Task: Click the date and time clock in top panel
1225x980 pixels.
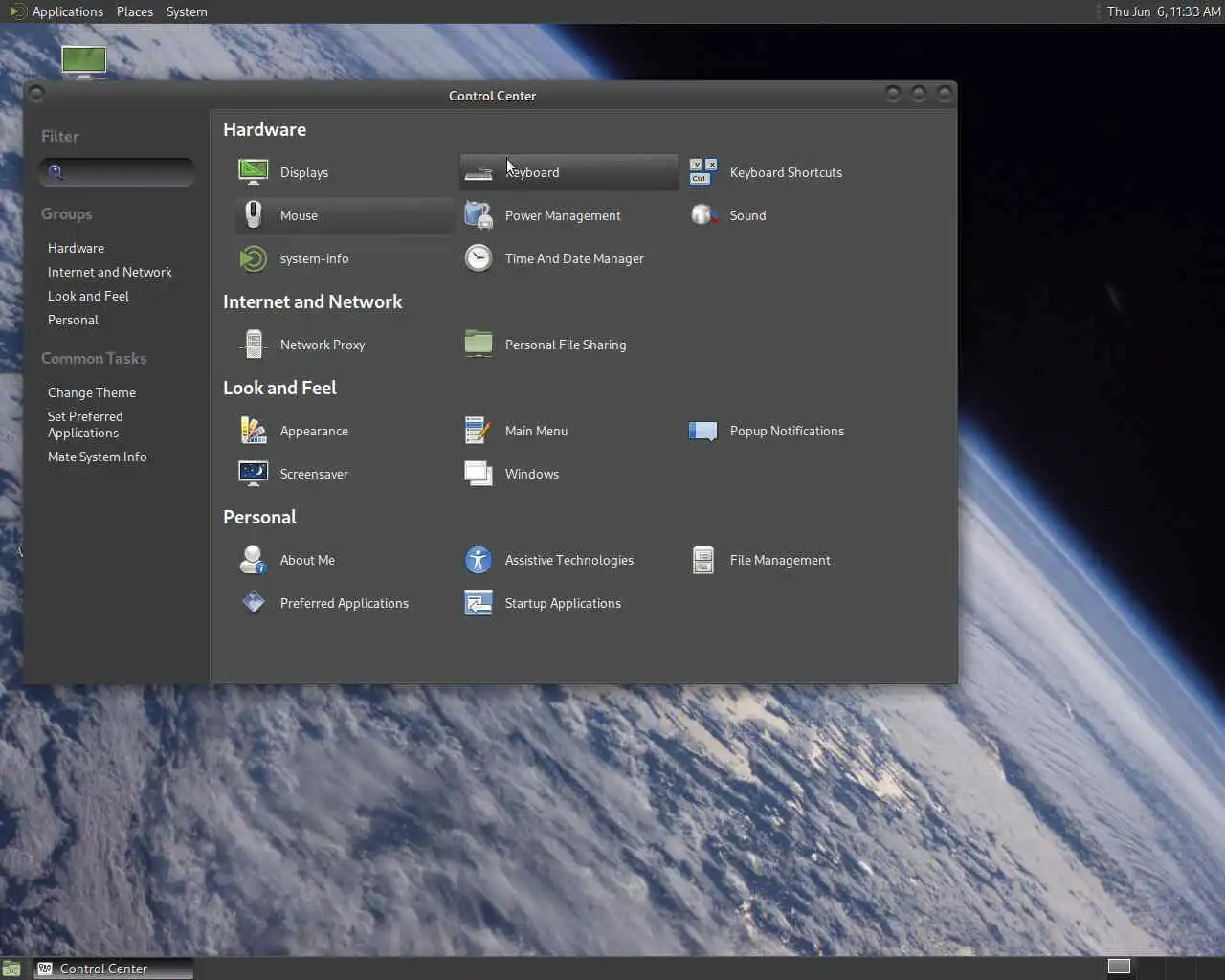Action: coord(1164,11)
